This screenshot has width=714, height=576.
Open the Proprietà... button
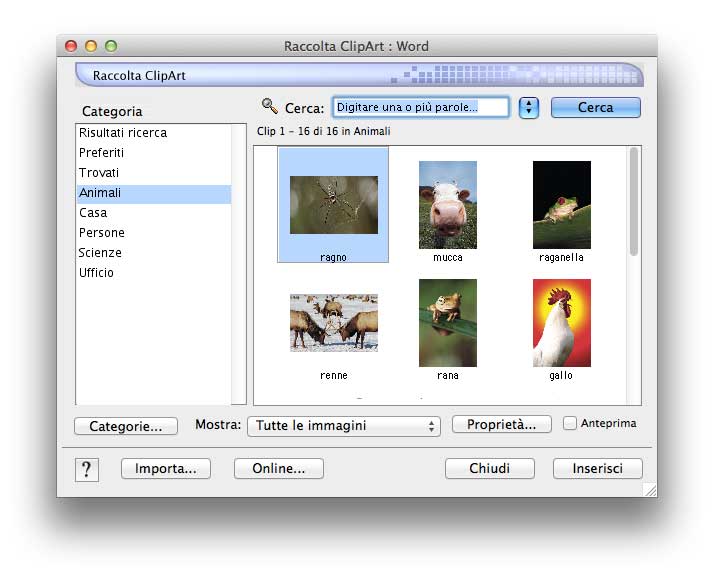501,424
